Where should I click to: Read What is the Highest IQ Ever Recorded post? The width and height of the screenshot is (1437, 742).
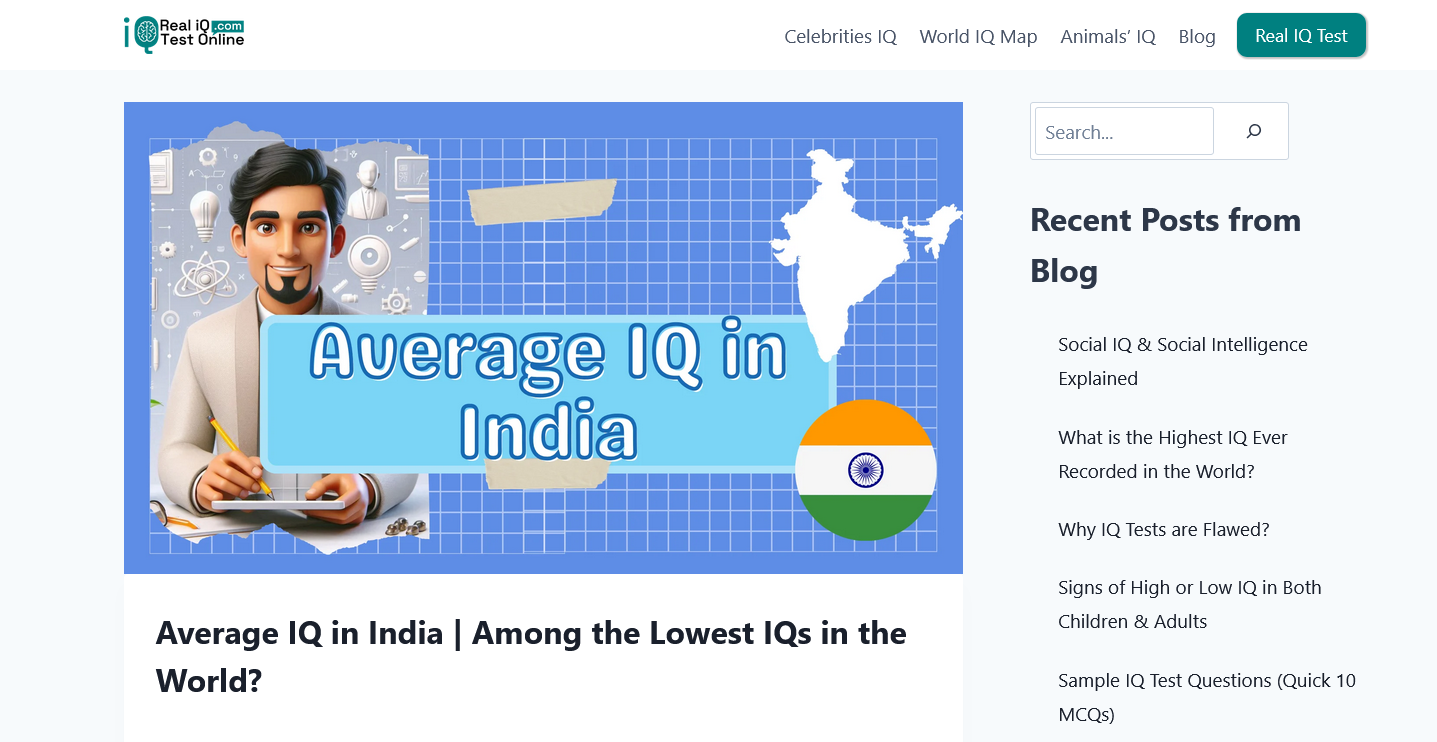tap(1173, 454)
